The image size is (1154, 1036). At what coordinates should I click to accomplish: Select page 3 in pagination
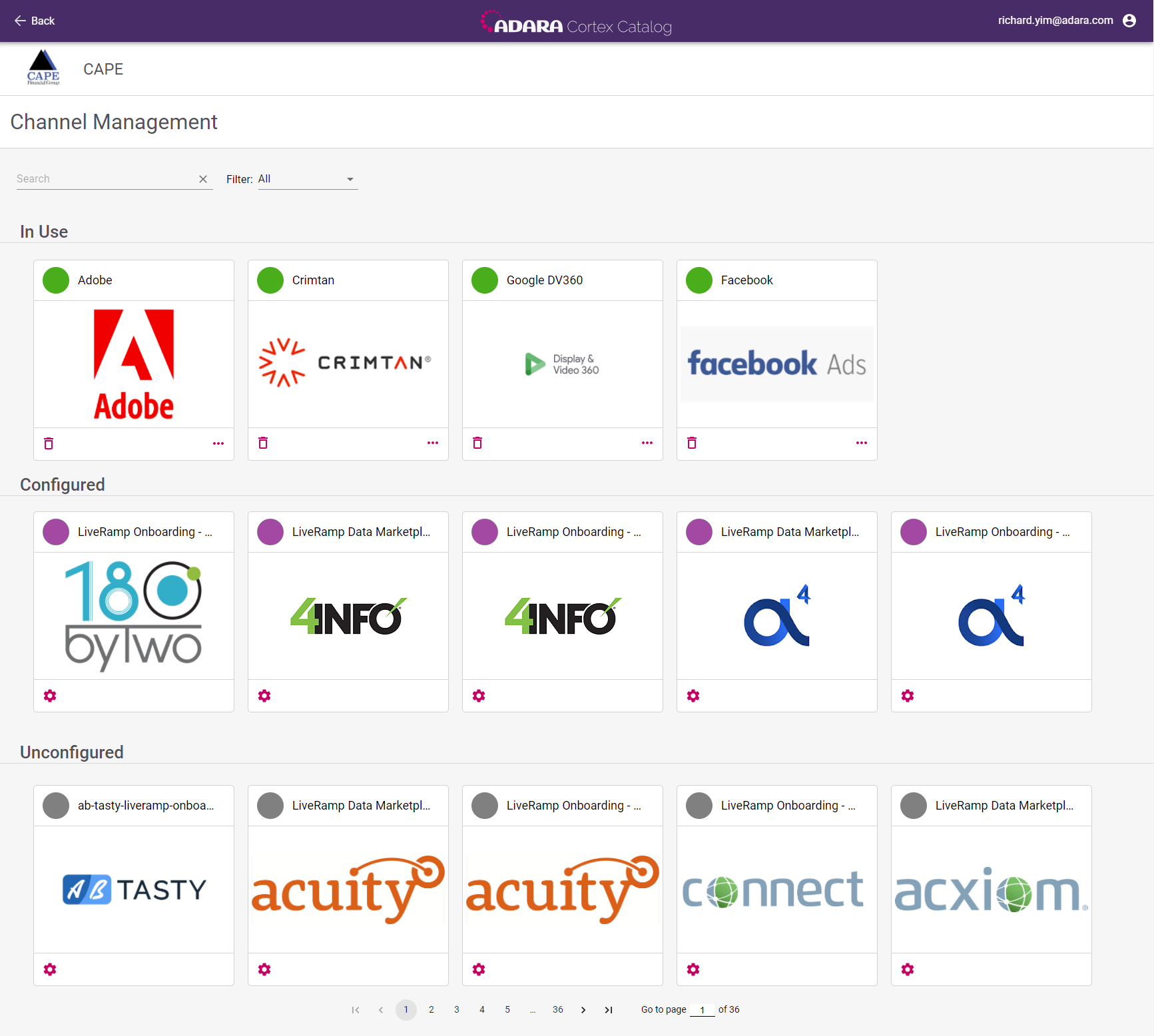pyautogui.click(x=457, y=1010)
